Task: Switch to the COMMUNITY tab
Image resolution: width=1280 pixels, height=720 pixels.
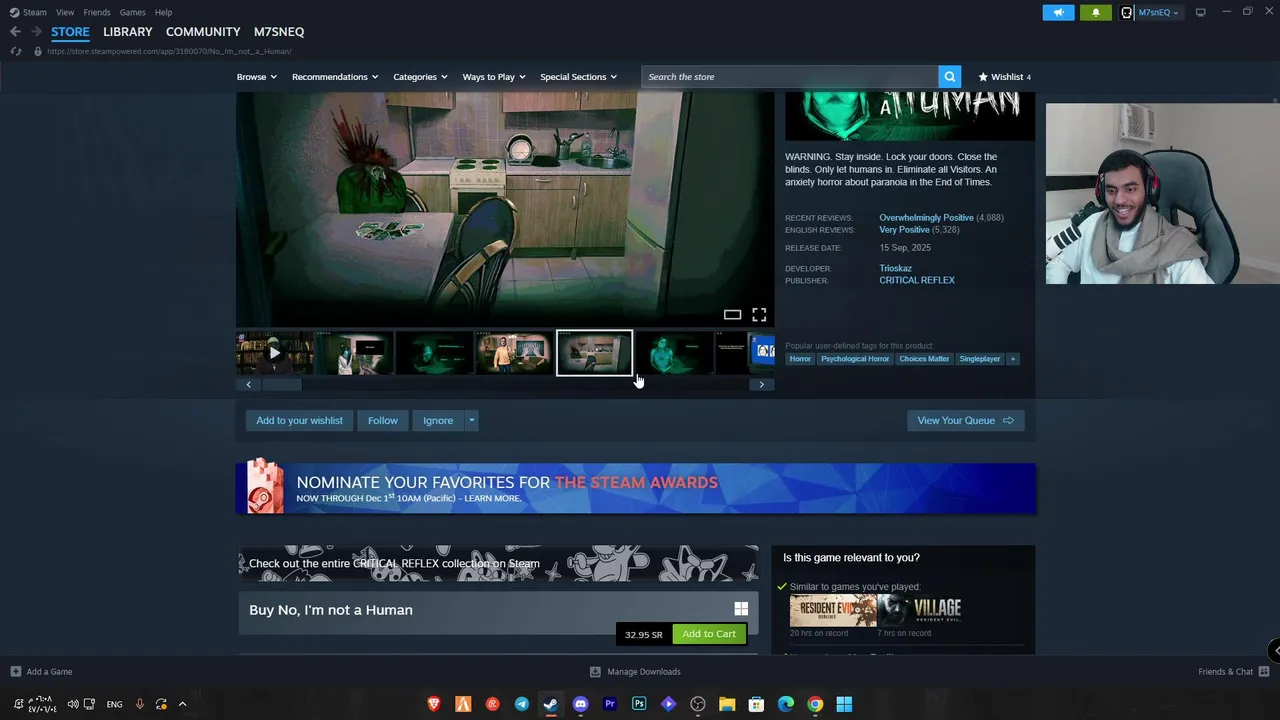Action: (203, 32)
